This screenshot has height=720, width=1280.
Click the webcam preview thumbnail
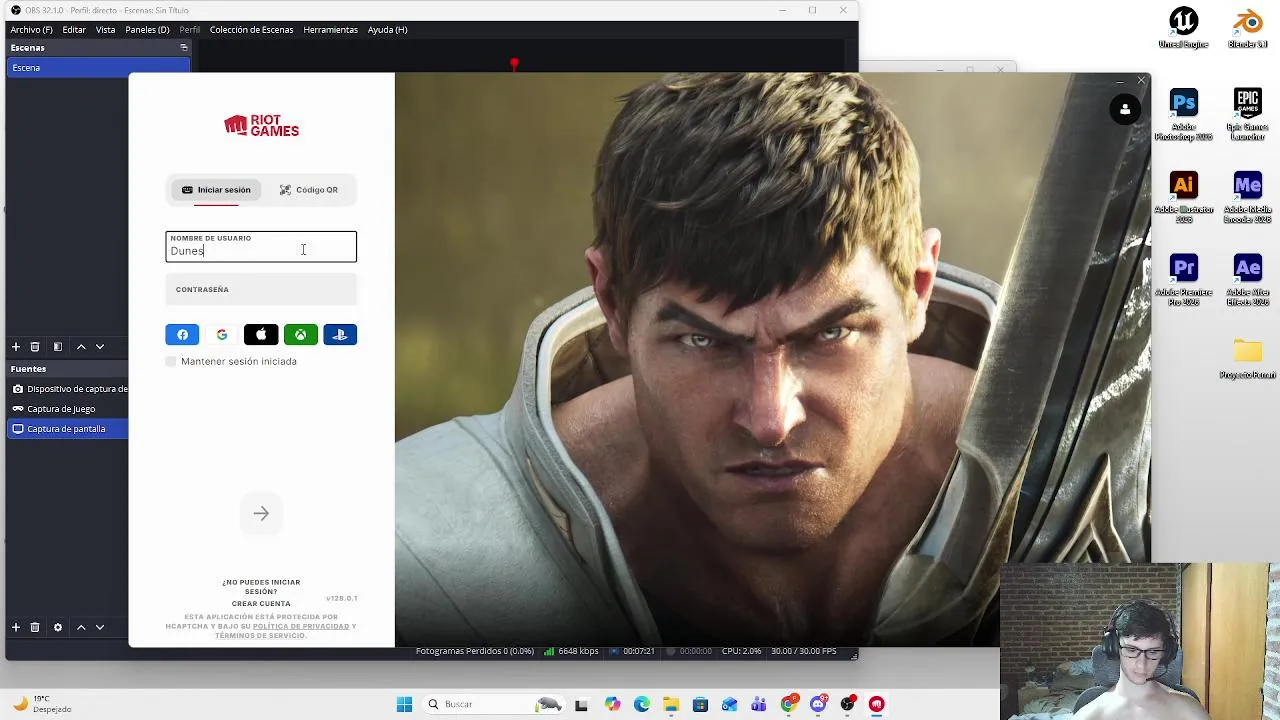(1139, 640)
